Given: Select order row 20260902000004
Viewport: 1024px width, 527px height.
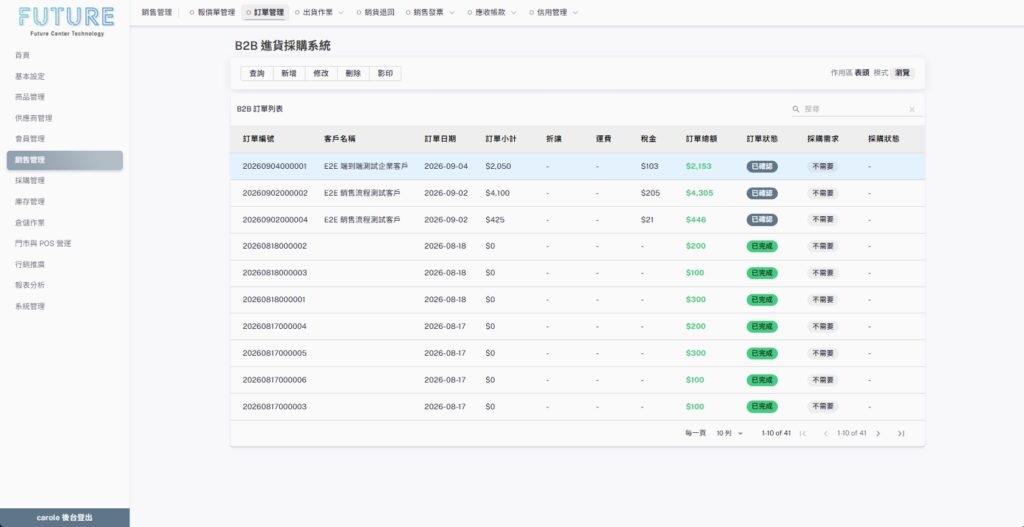Looking at the screenshot, I should [577, 220].
